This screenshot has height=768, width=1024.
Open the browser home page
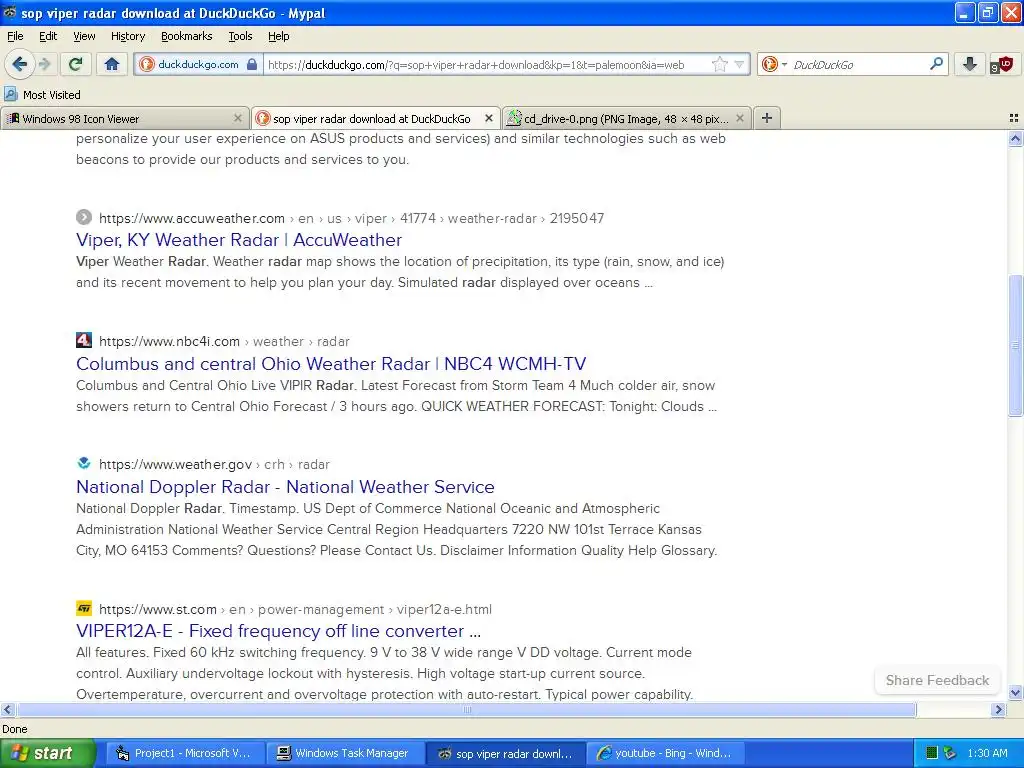[112, 64]
